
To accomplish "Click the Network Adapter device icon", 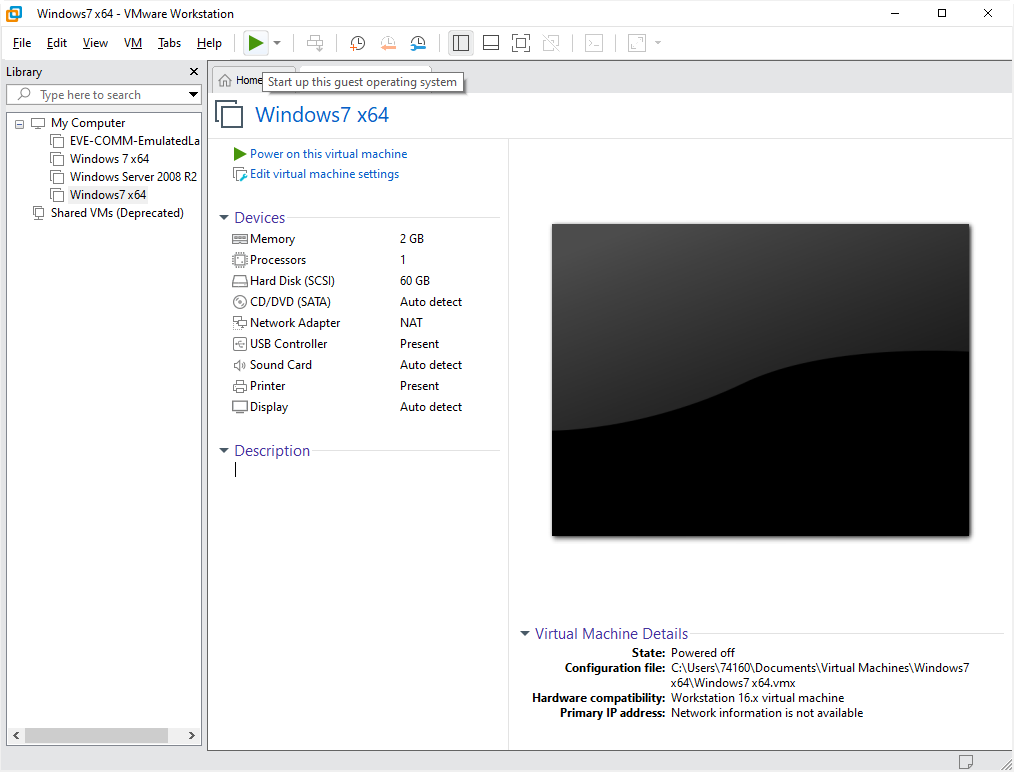I will [240, 323].
